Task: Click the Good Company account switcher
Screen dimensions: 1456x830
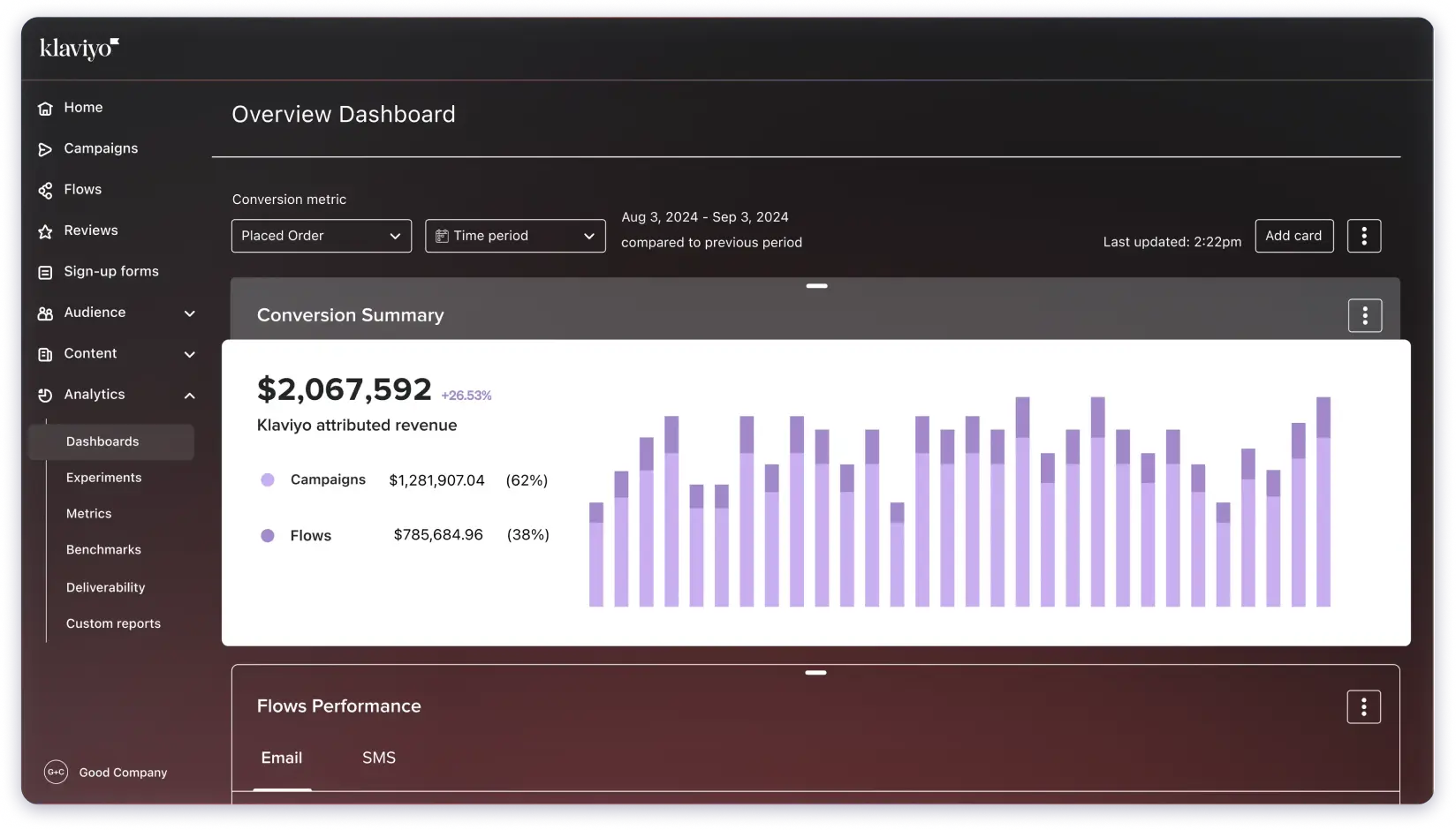Action: pos(106,772)
